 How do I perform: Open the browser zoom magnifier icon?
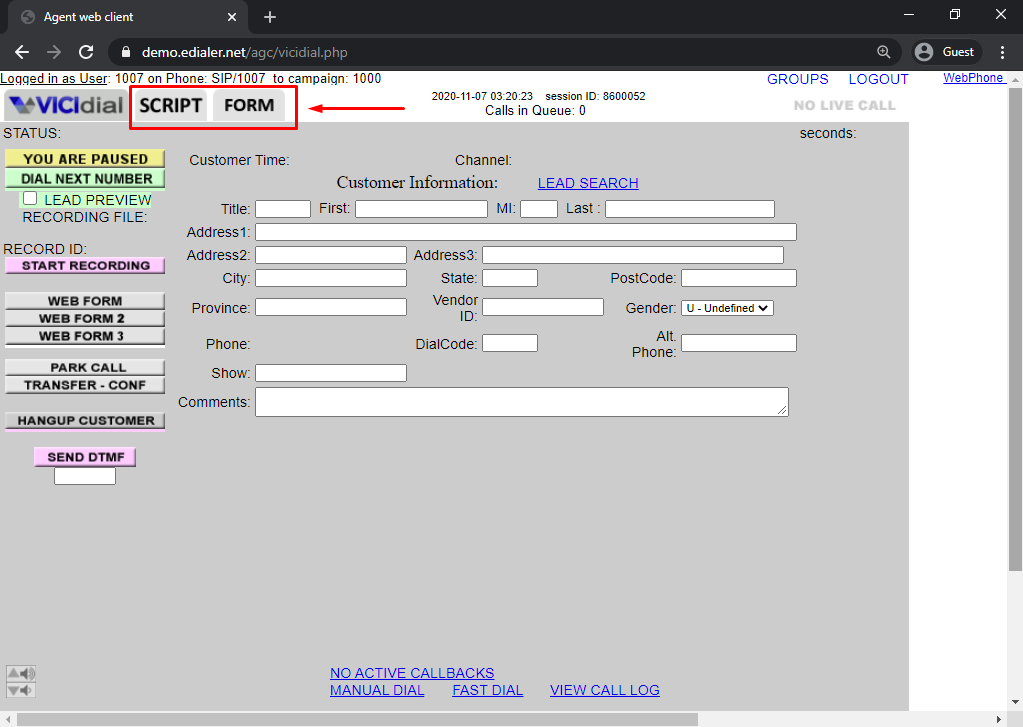(883, 52)
